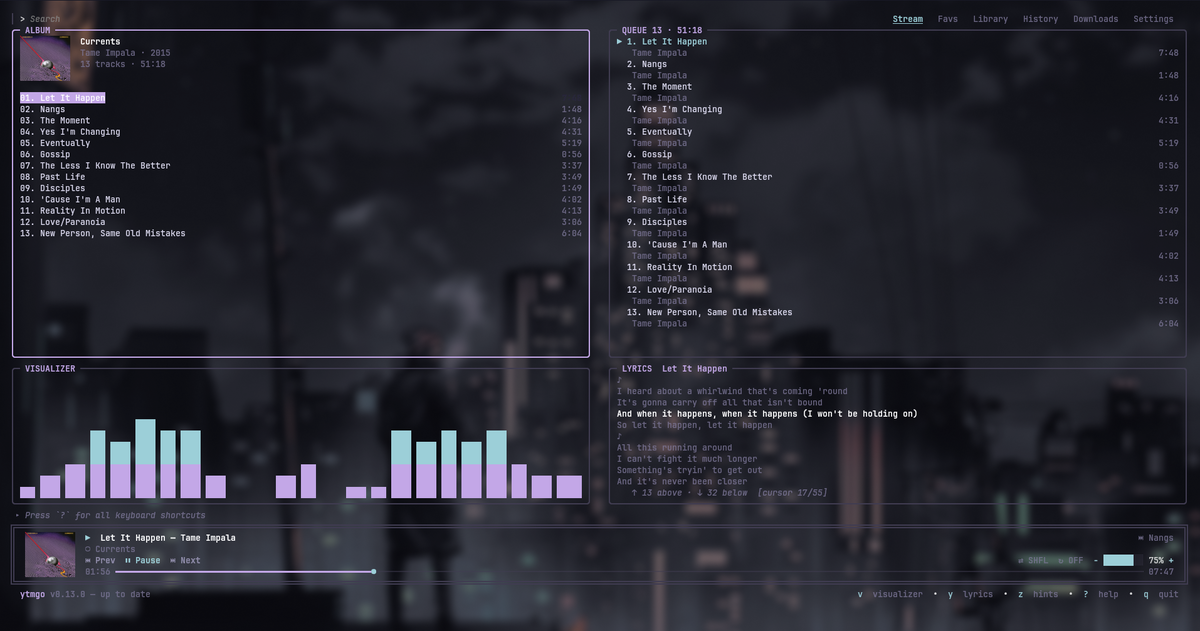Toggle hints via the z hint

click(x=1038, y=594)
